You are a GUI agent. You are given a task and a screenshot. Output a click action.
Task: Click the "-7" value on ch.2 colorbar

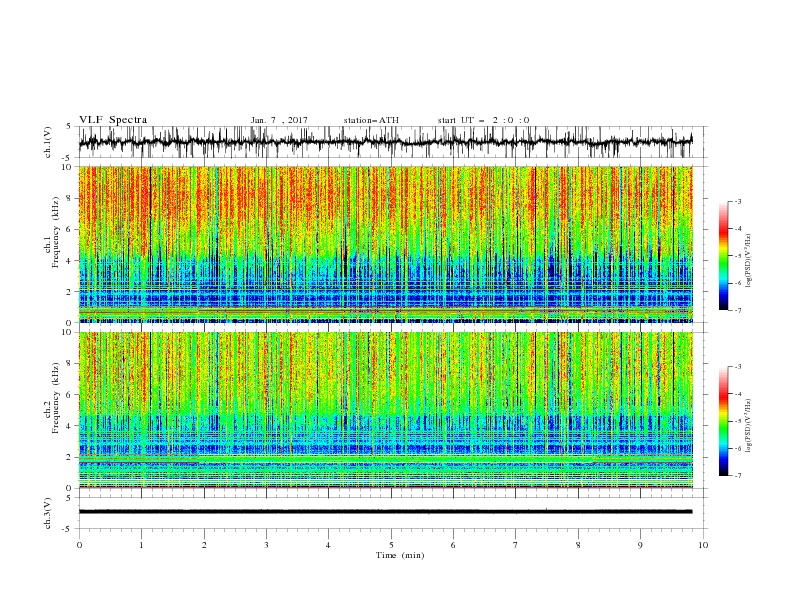coord(737,475)
